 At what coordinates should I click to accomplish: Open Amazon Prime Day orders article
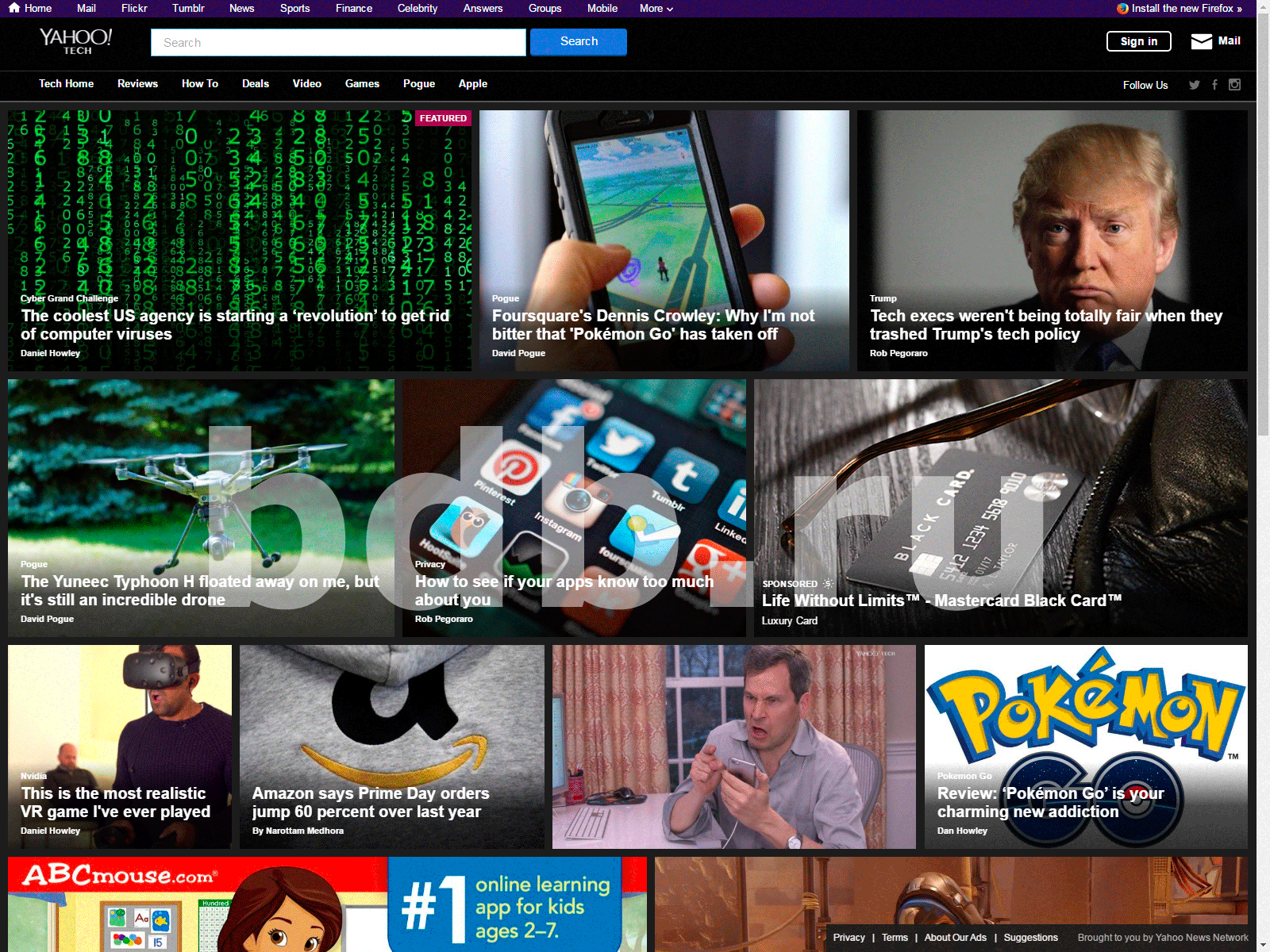(x=371, y=802)
